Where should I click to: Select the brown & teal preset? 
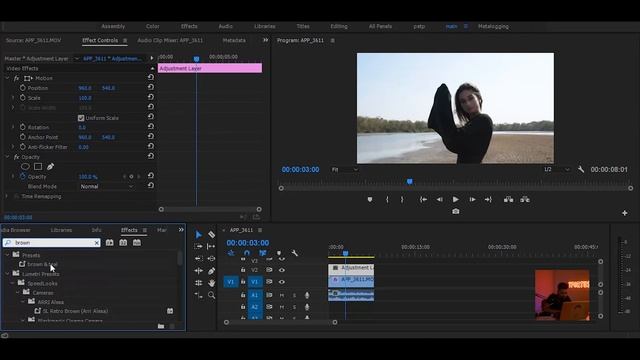42,264
